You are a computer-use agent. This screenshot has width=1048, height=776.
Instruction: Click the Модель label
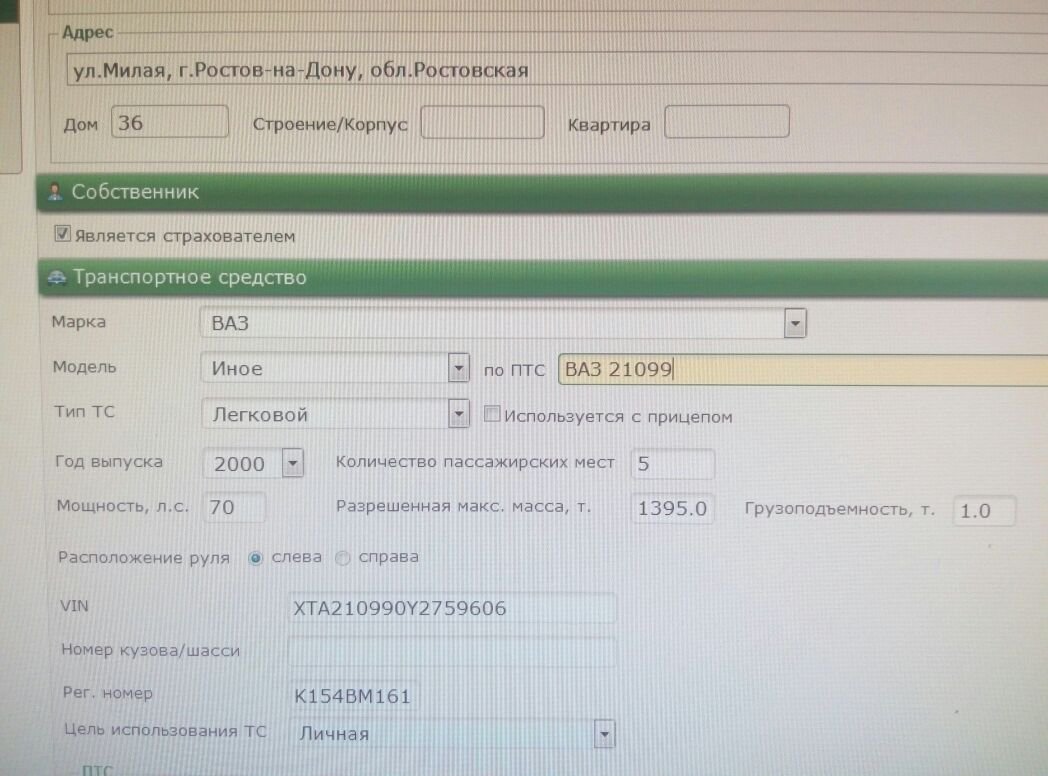click(x=84, y=366)
